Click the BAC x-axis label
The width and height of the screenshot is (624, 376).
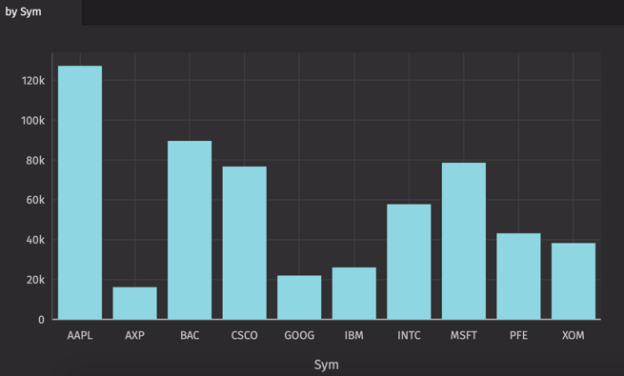[190, 335]
